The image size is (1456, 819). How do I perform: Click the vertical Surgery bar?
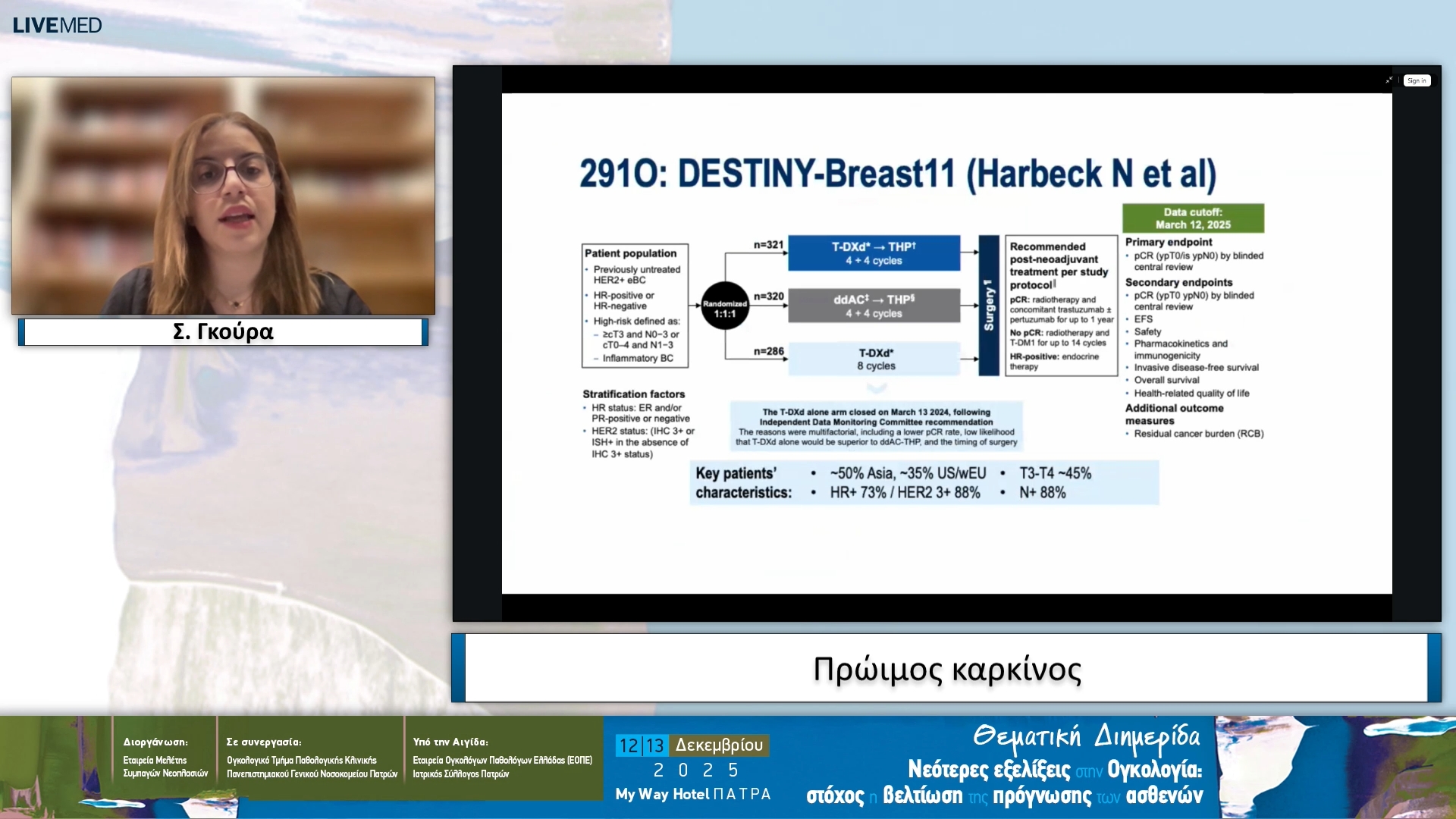coord(988,306)
